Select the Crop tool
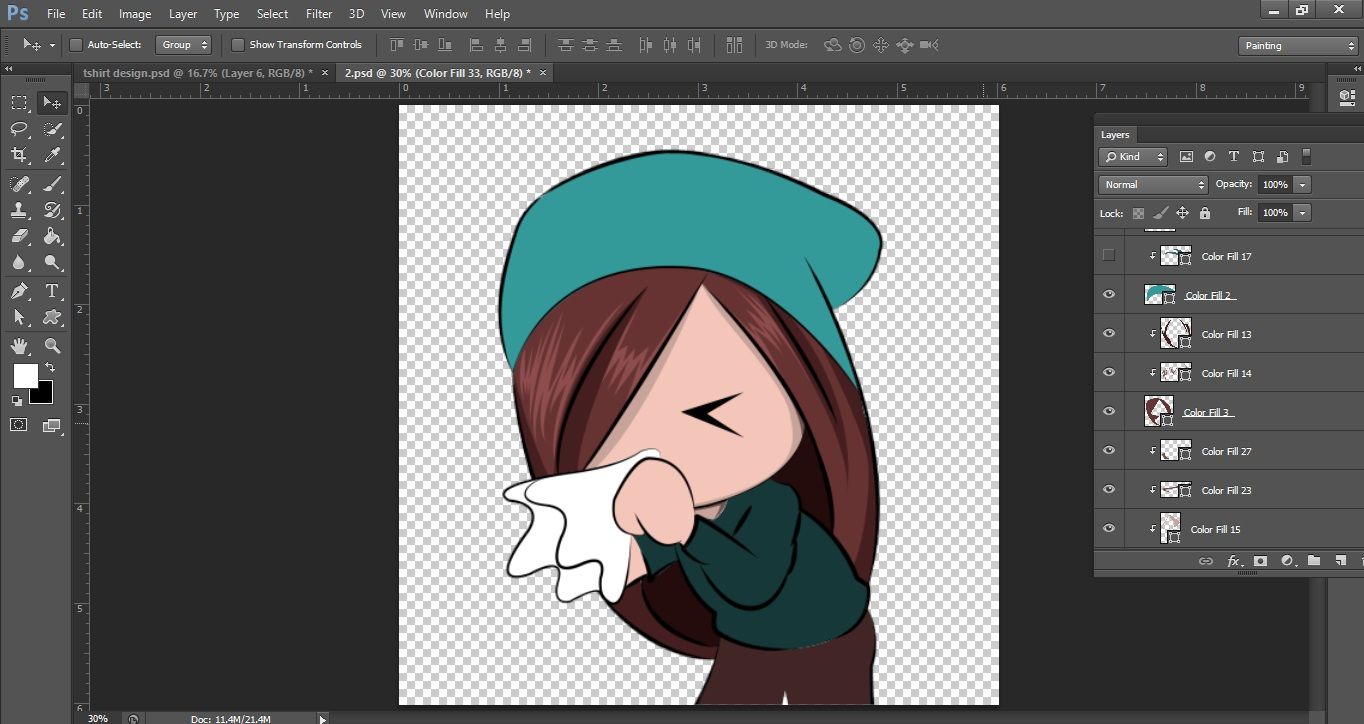This screenshot has height=724, width=1364. (x=19, y=155)
